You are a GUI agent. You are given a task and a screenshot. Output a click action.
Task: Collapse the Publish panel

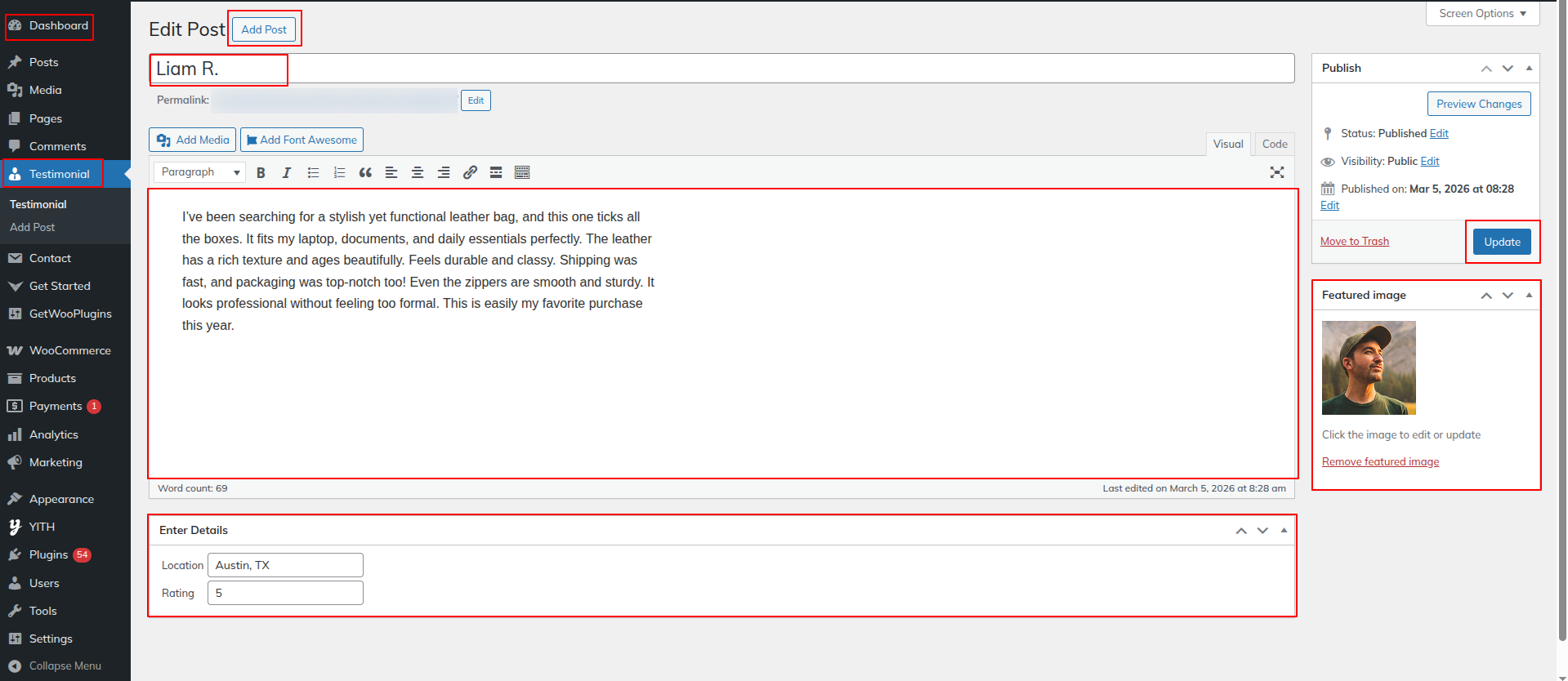[1529, 68]
